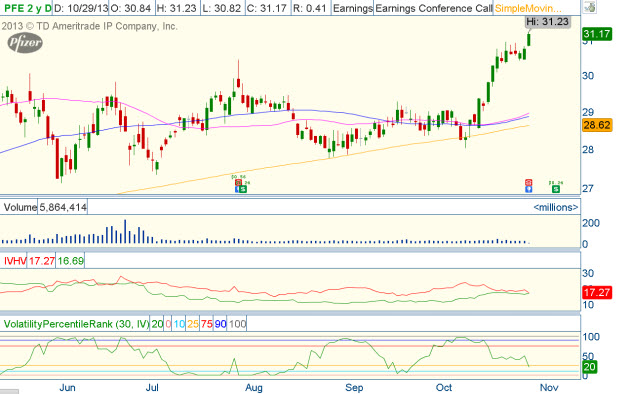625x394 pixels.
Task: Click the red 75 level value
Action: [206, 324]
